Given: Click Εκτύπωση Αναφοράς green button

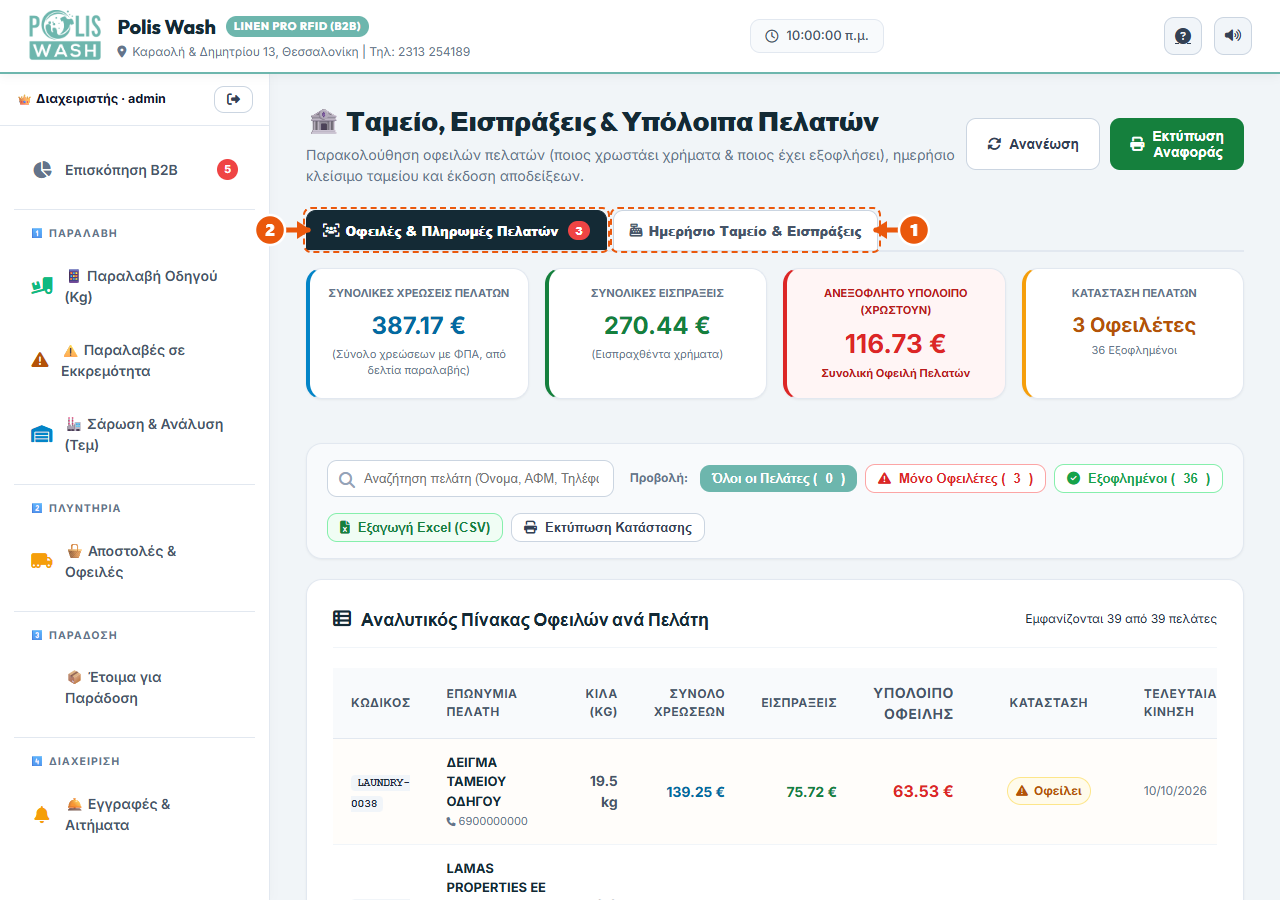Looking at the screenshot, I should (x=1177, y=144).
